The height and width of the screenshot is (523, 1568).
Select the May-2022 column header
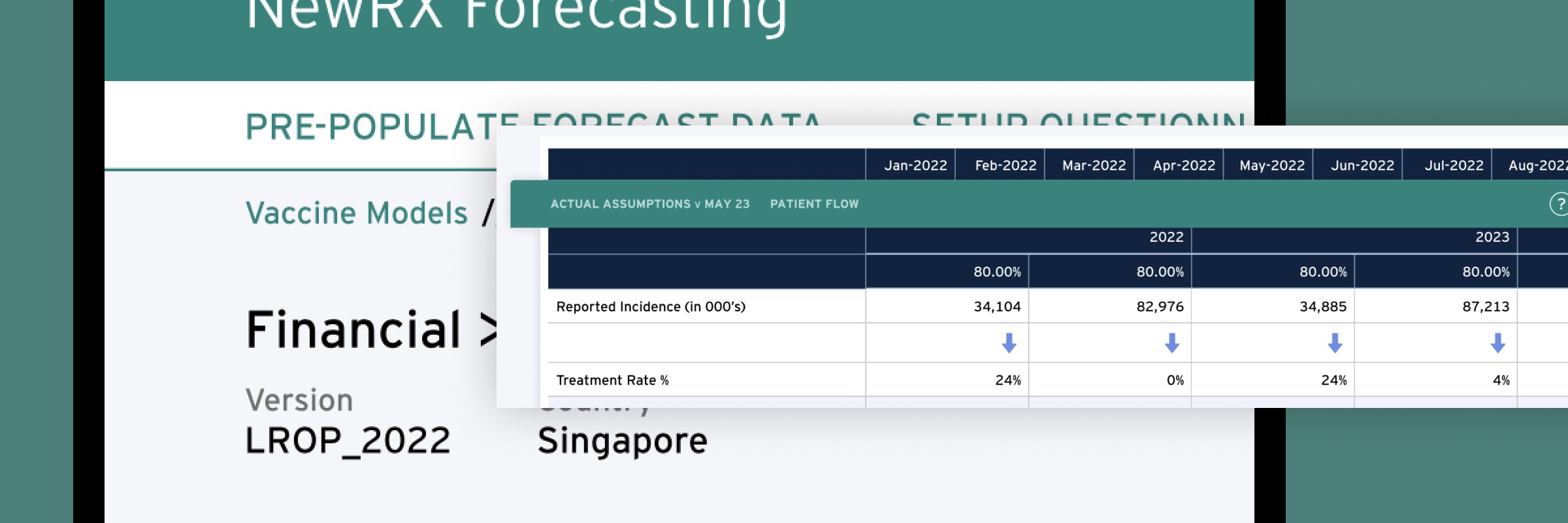pos(1269,165)
